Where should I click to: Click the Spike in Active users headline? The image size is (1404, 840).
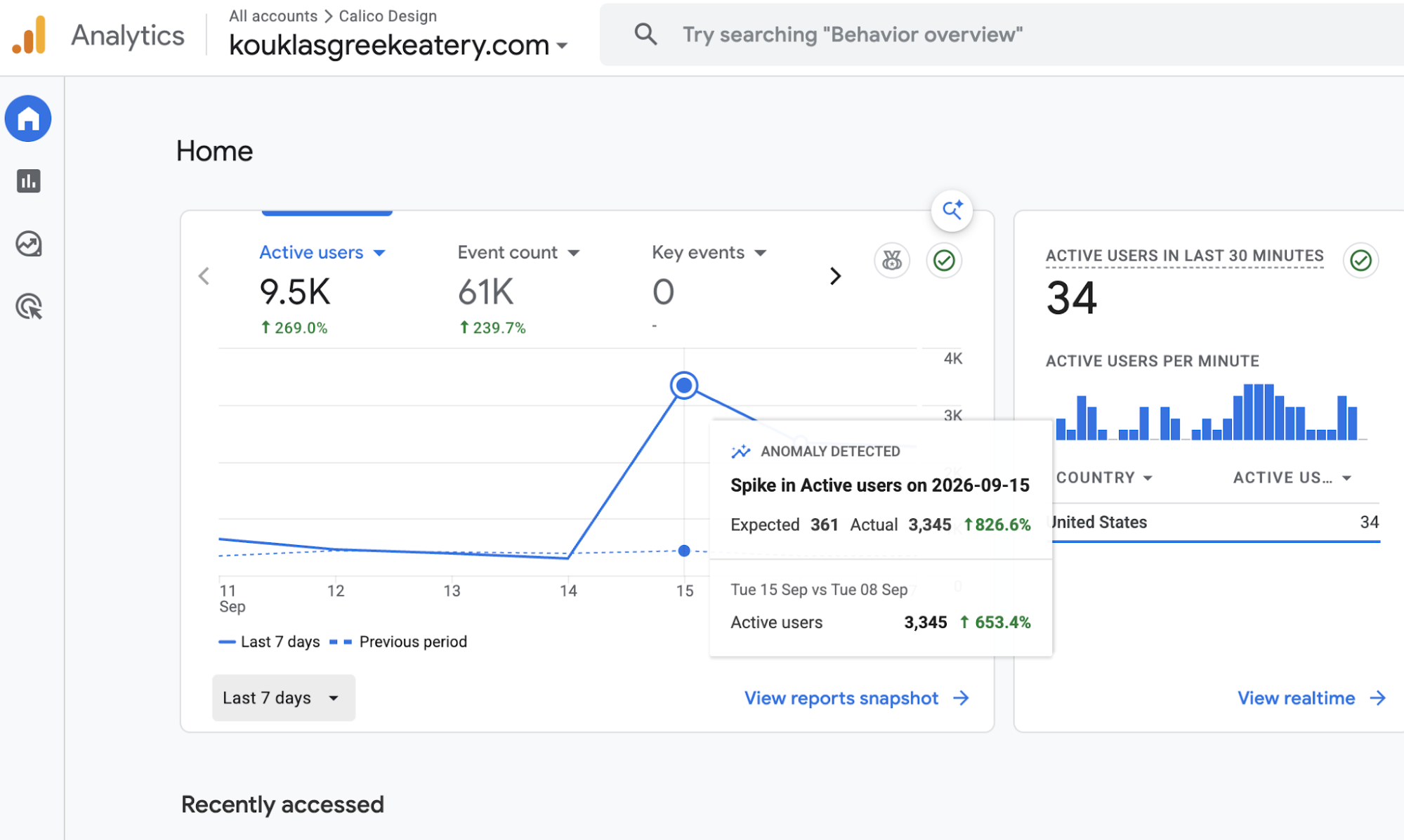tap(880, 485)
